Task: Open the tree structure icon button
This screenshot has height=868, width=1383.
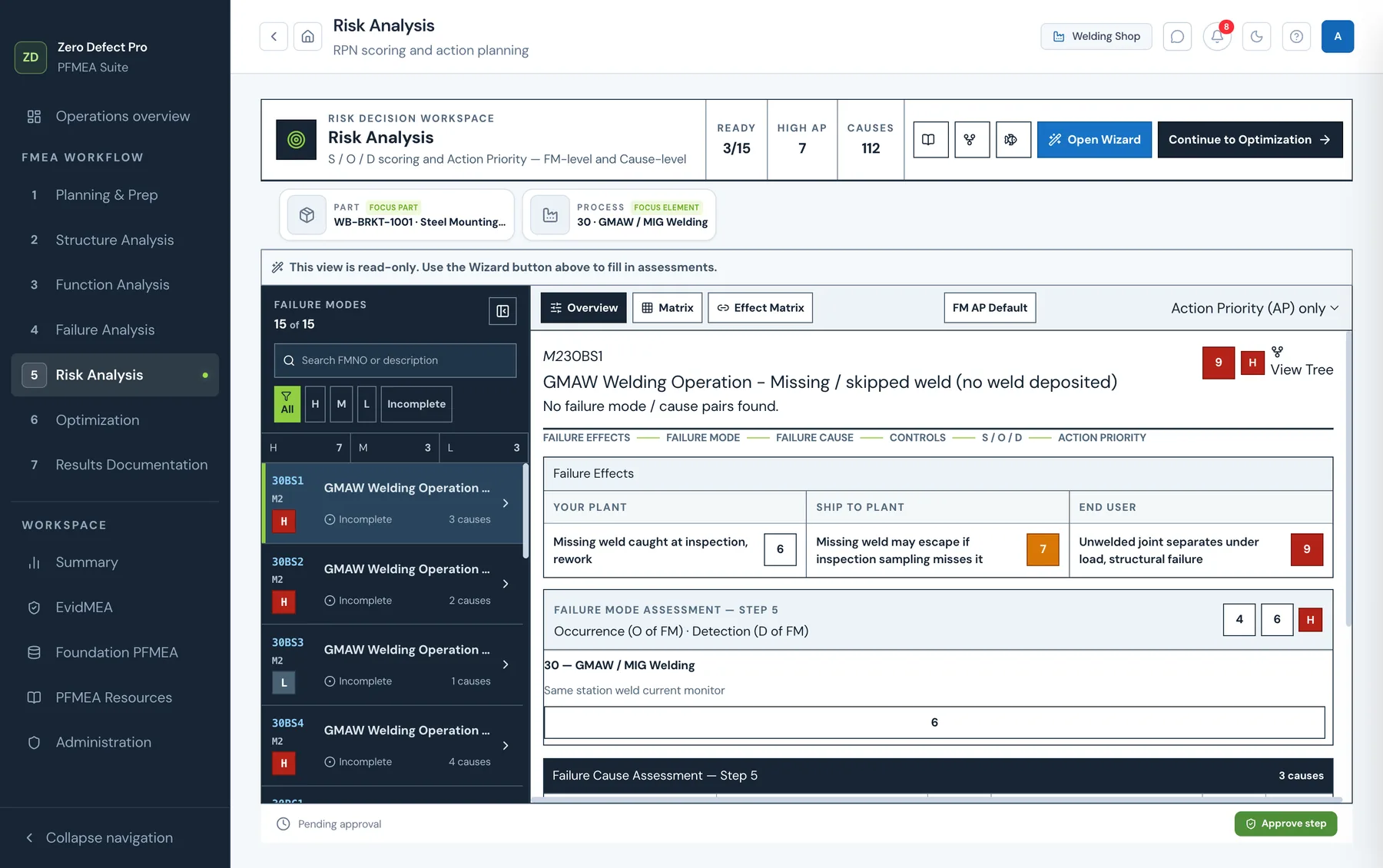Action: pyautogui.click(x=972, y=140)
